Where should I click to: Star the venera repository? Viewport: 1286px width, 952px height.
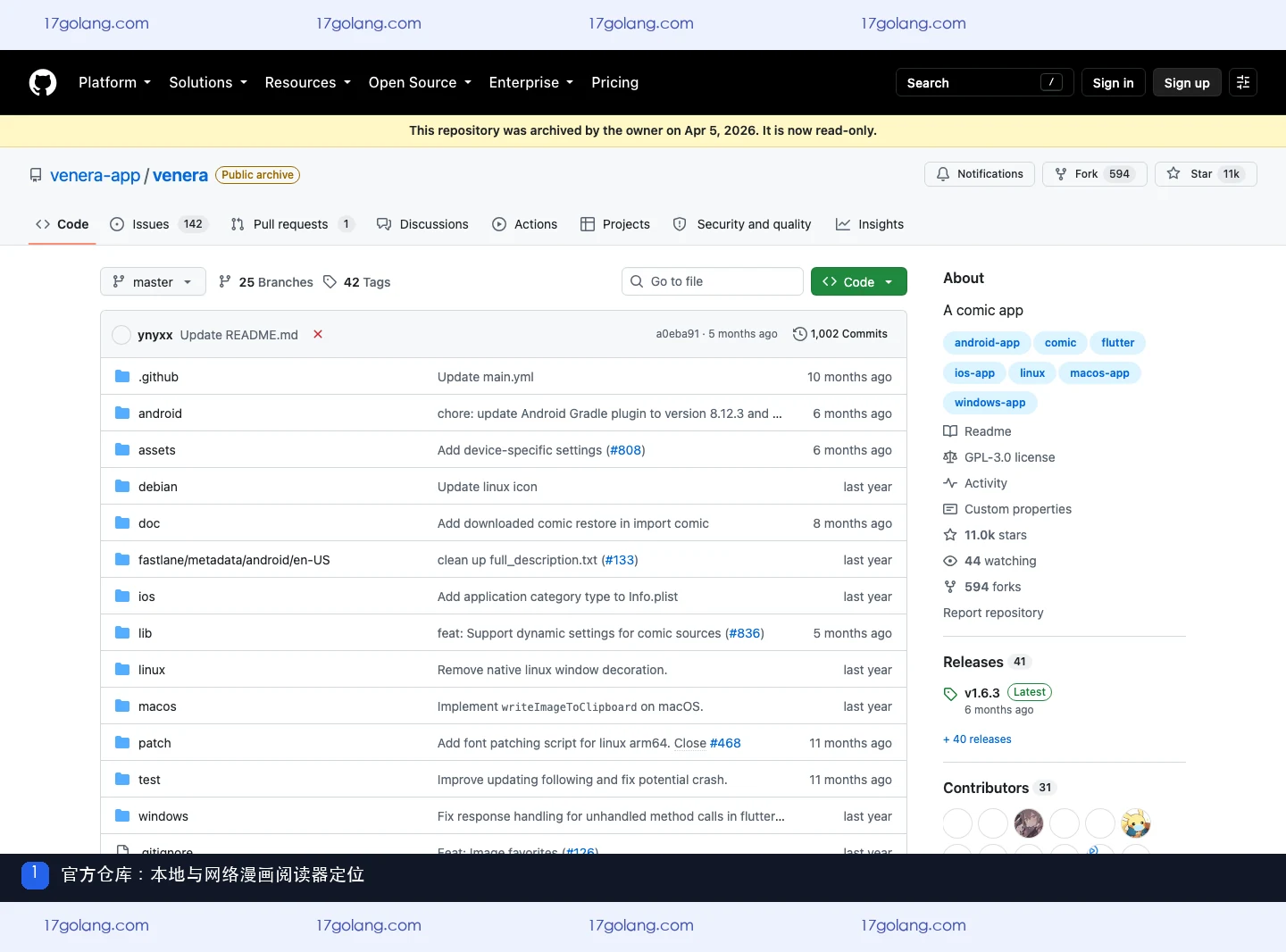[1206, 174]
